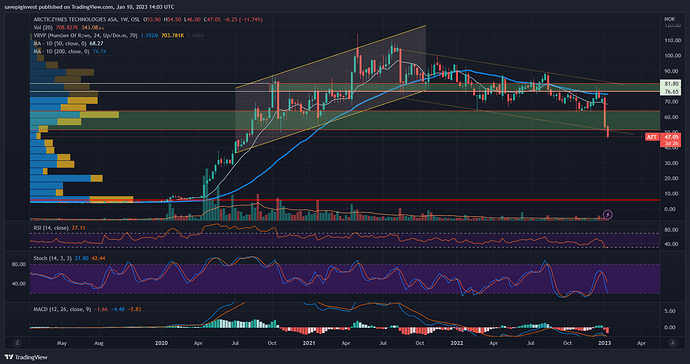Click the RSI (14, close) legend
The height and width of the screenshot is (364, 690).
[x=51, y=228]
